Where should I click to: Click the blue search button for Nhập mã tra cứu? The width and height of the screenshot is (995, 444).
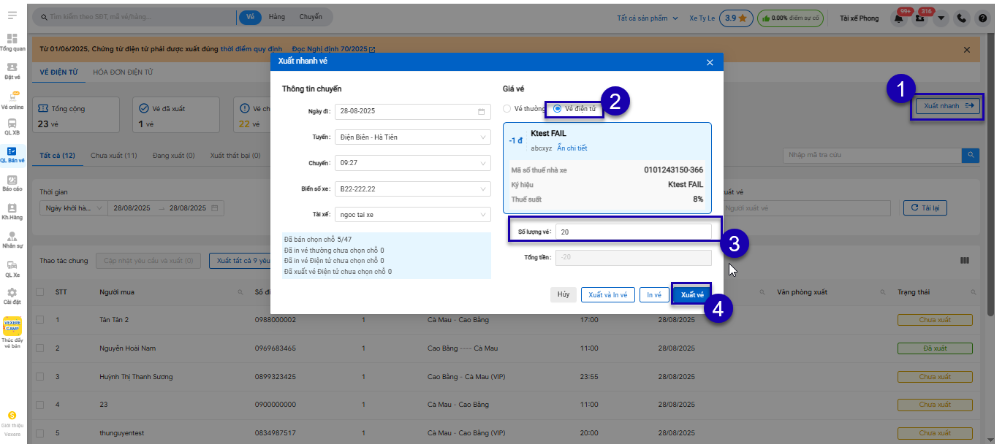970,155
